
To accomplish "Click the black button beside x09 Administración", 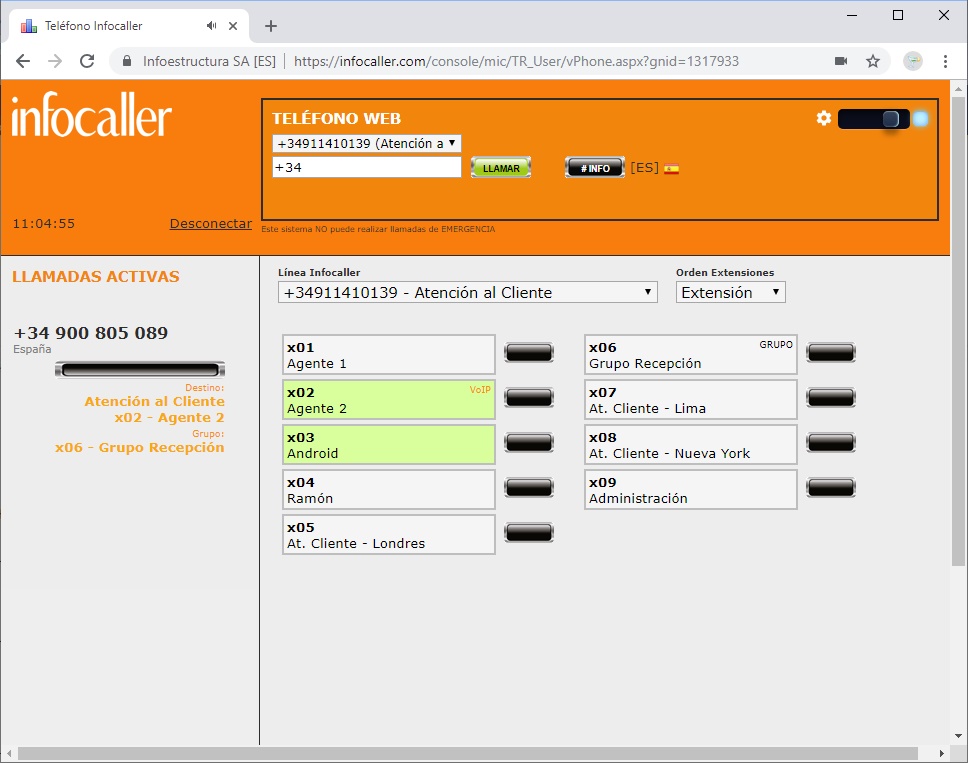I will 831,488.
